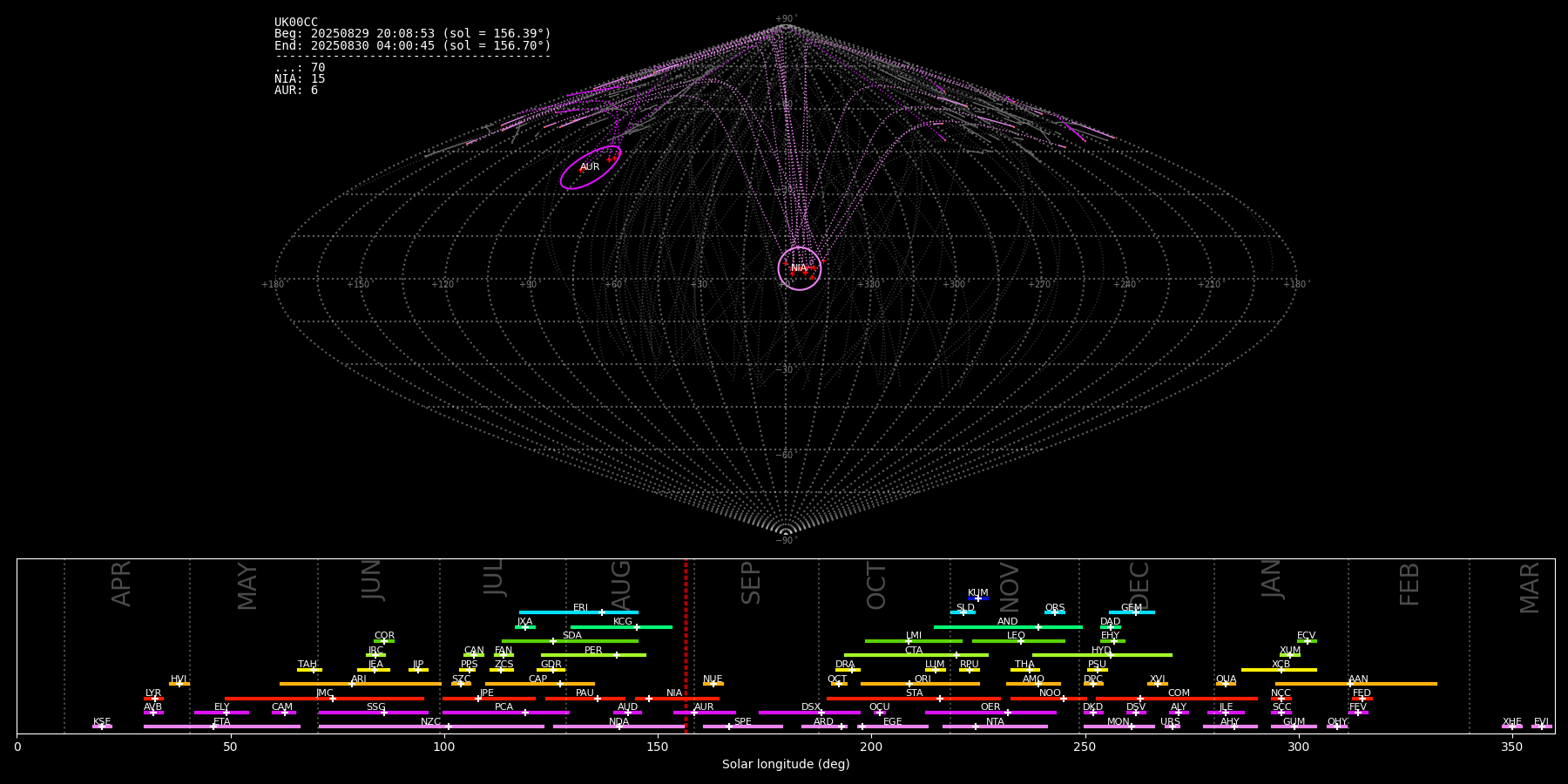Click the ECV shower label on the timeline
1568x784 pixels.
[x=1307, y=636]
